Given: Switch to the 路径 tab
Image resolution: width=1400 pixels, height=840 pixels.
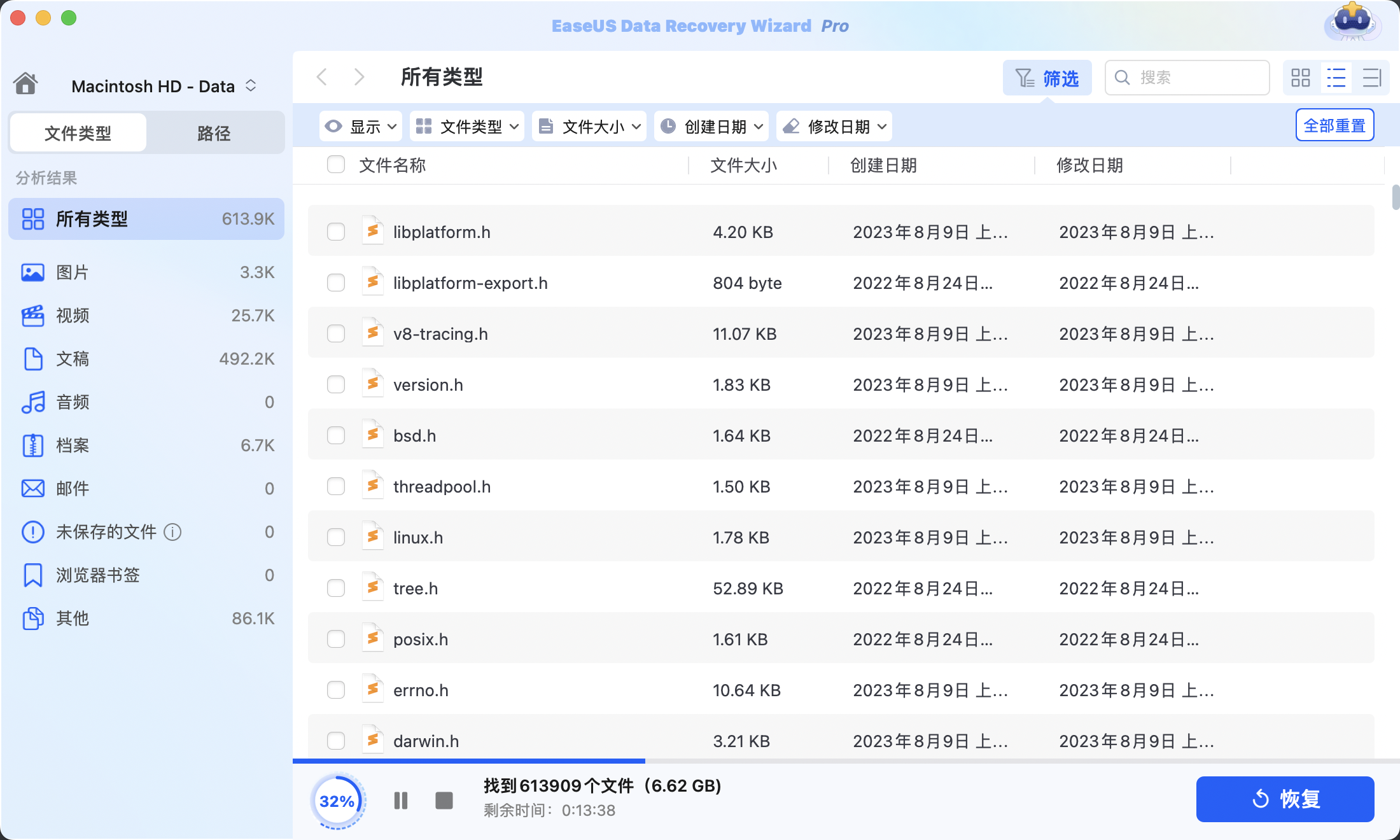Looking at the screenshot, I should [214, 133].
